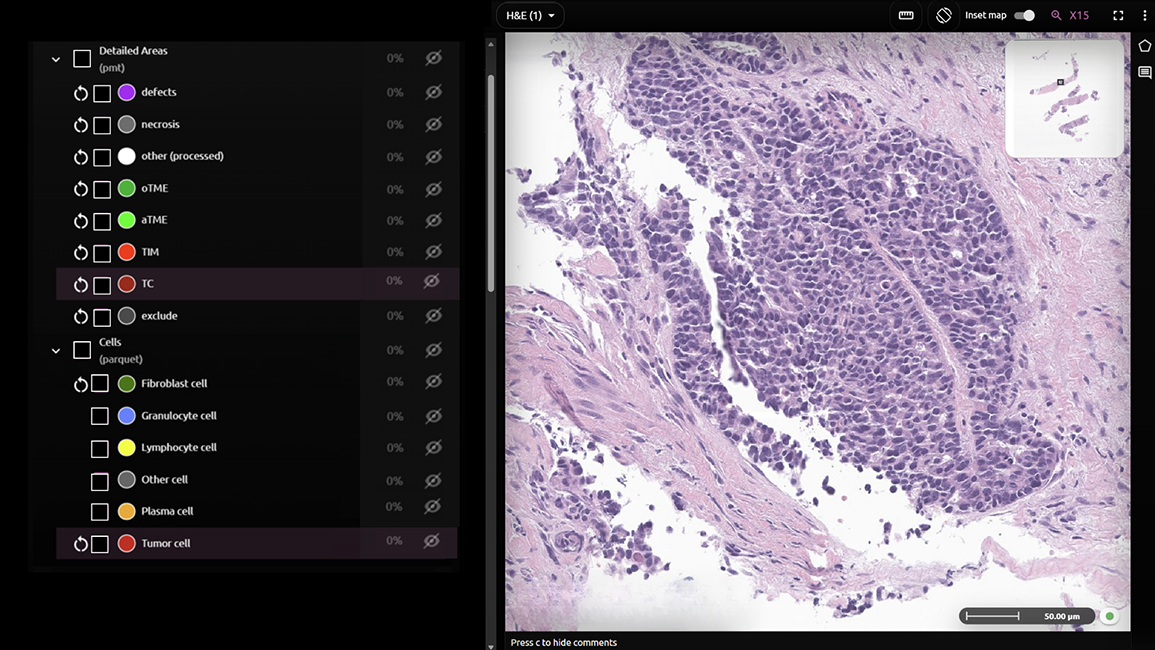Toggle visibility of the Cells group
Image resolution: width=1155 pixels, height=650 pixels.
[x=434, y=349]
